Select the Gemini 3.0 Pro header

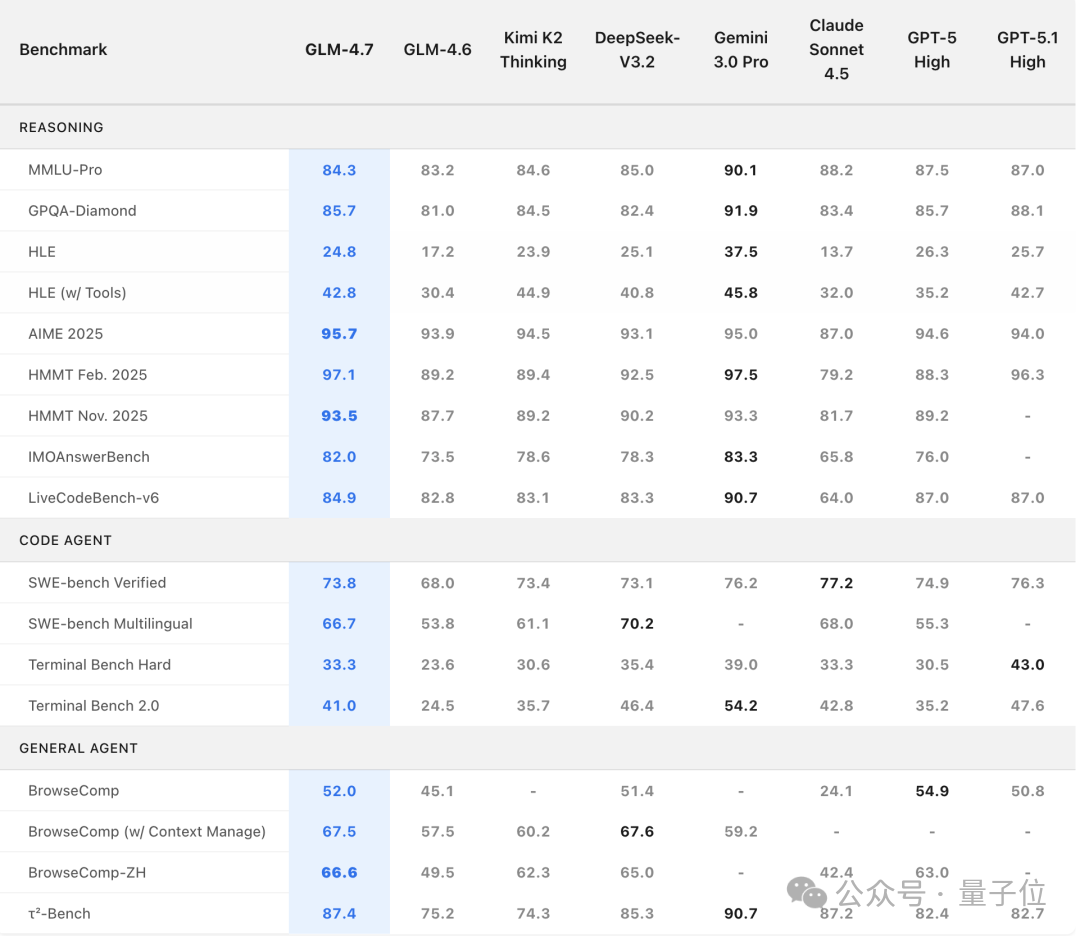pyautogui.click(x=740, y=50)
